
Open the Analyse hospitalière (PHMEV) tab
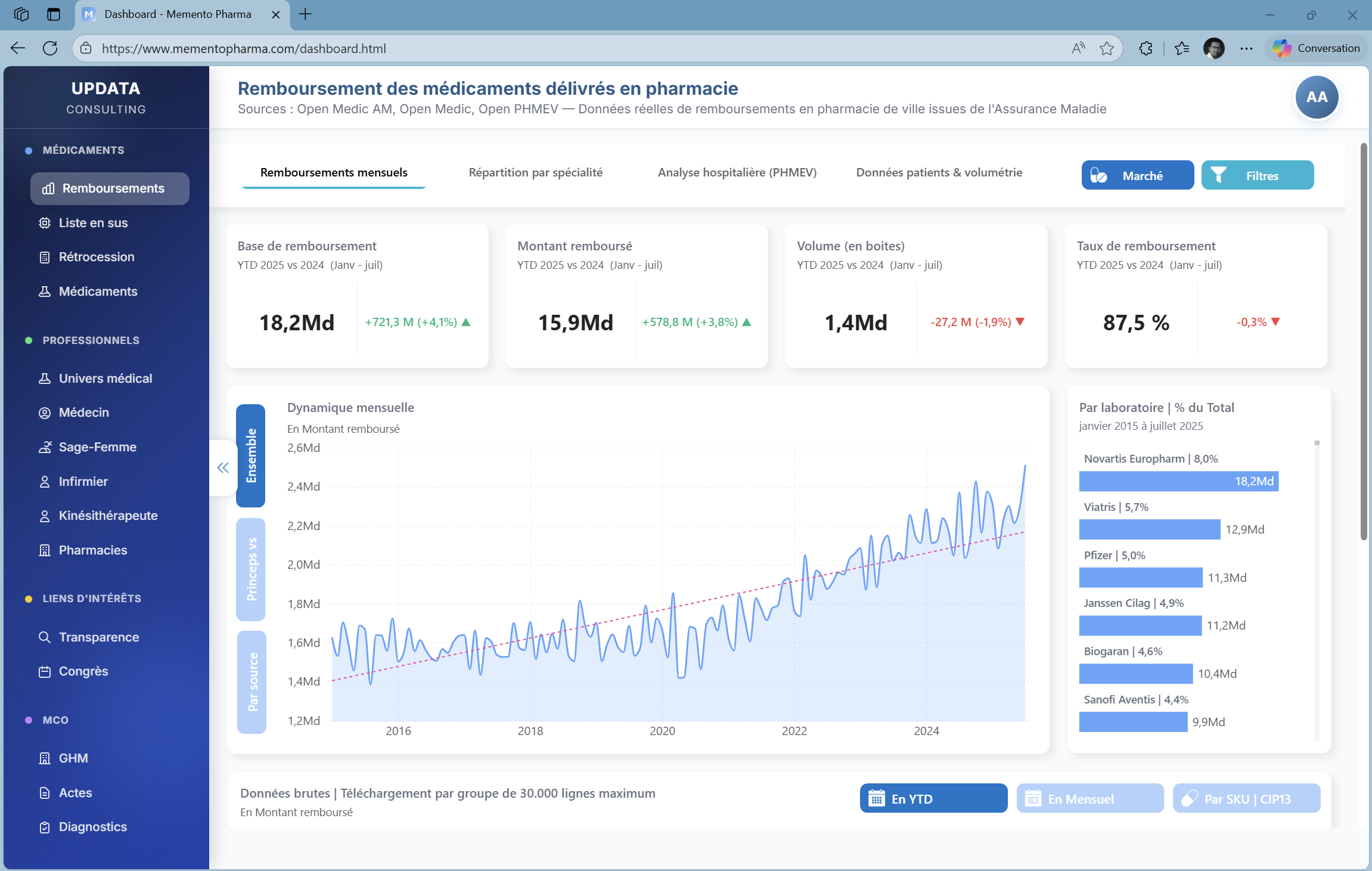(x=737, y=172)
